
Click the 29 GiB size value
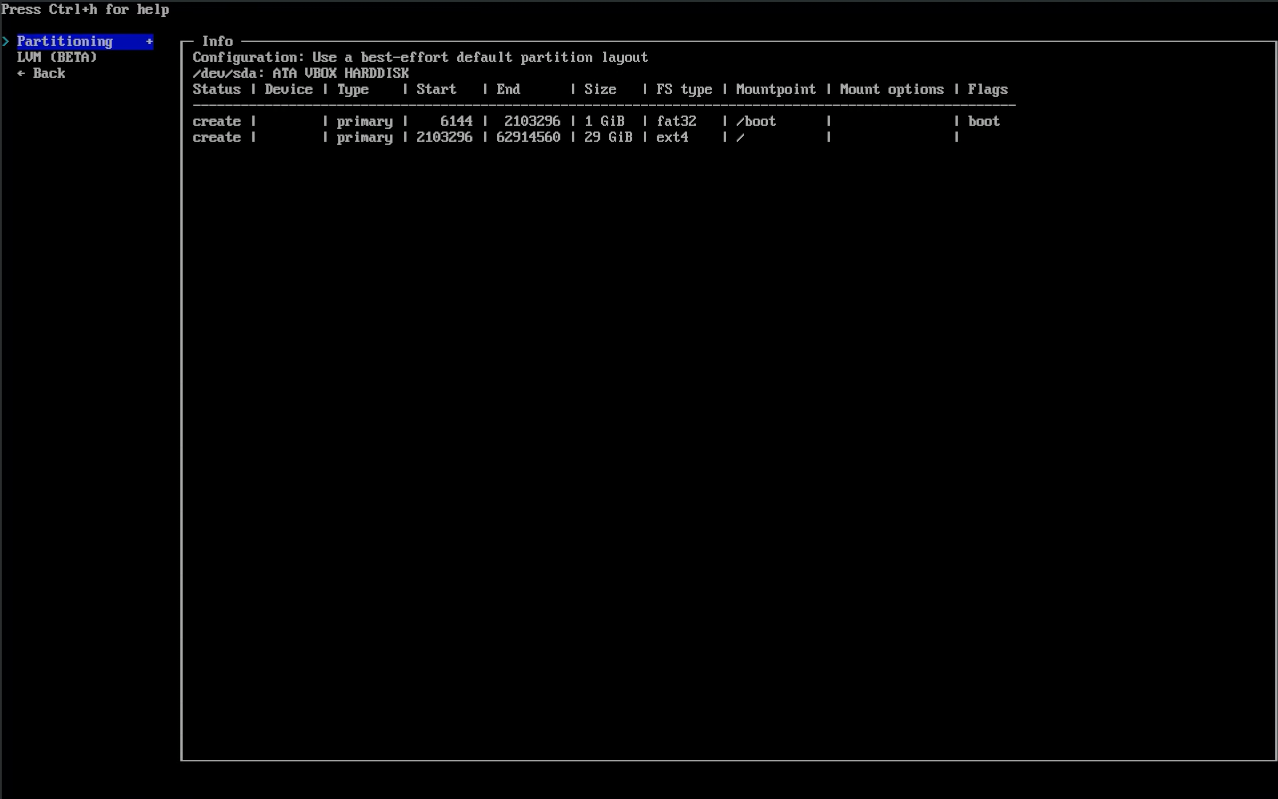coord(608,137)
